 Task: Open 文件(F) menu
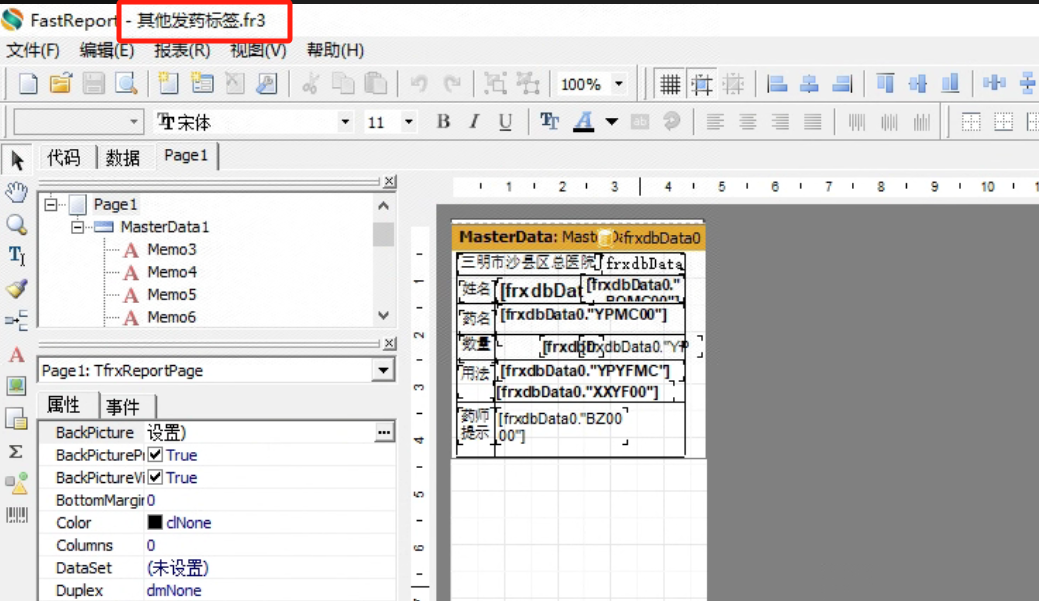32,50
